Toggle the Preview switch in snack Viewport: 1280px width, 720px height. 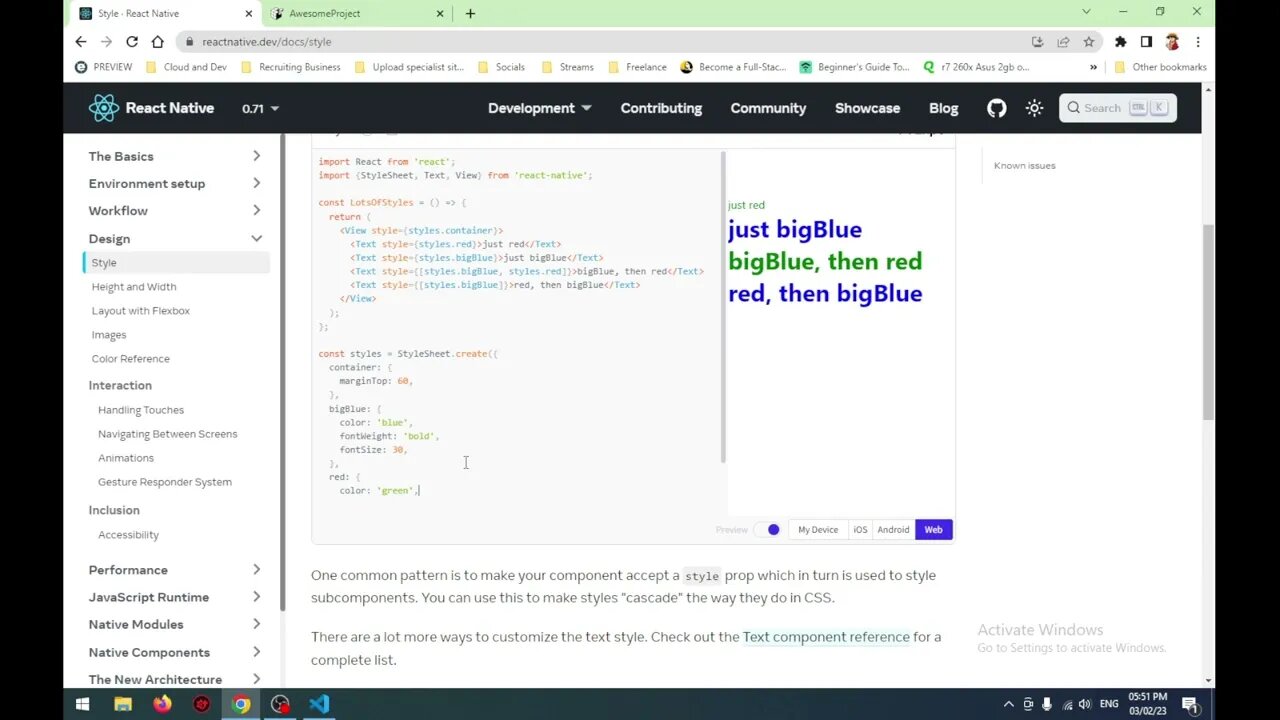click(x=768, y=529)
